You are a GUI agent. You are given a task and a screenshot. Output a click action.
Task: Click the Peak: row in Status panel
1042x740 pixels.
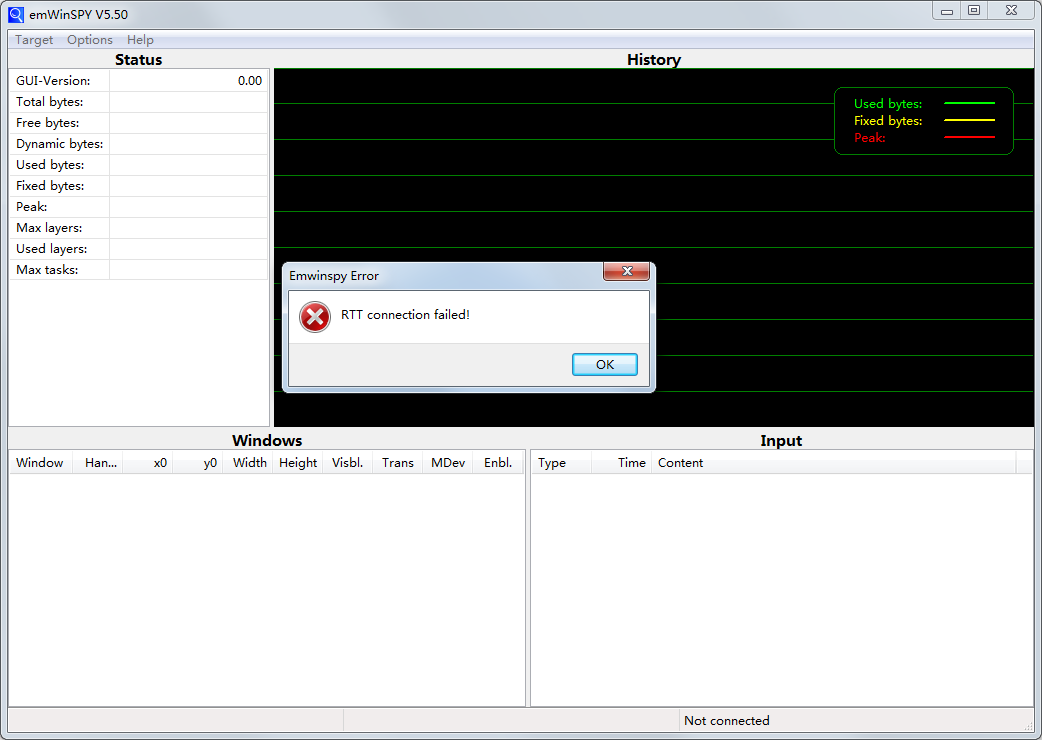tap(139, 207)
